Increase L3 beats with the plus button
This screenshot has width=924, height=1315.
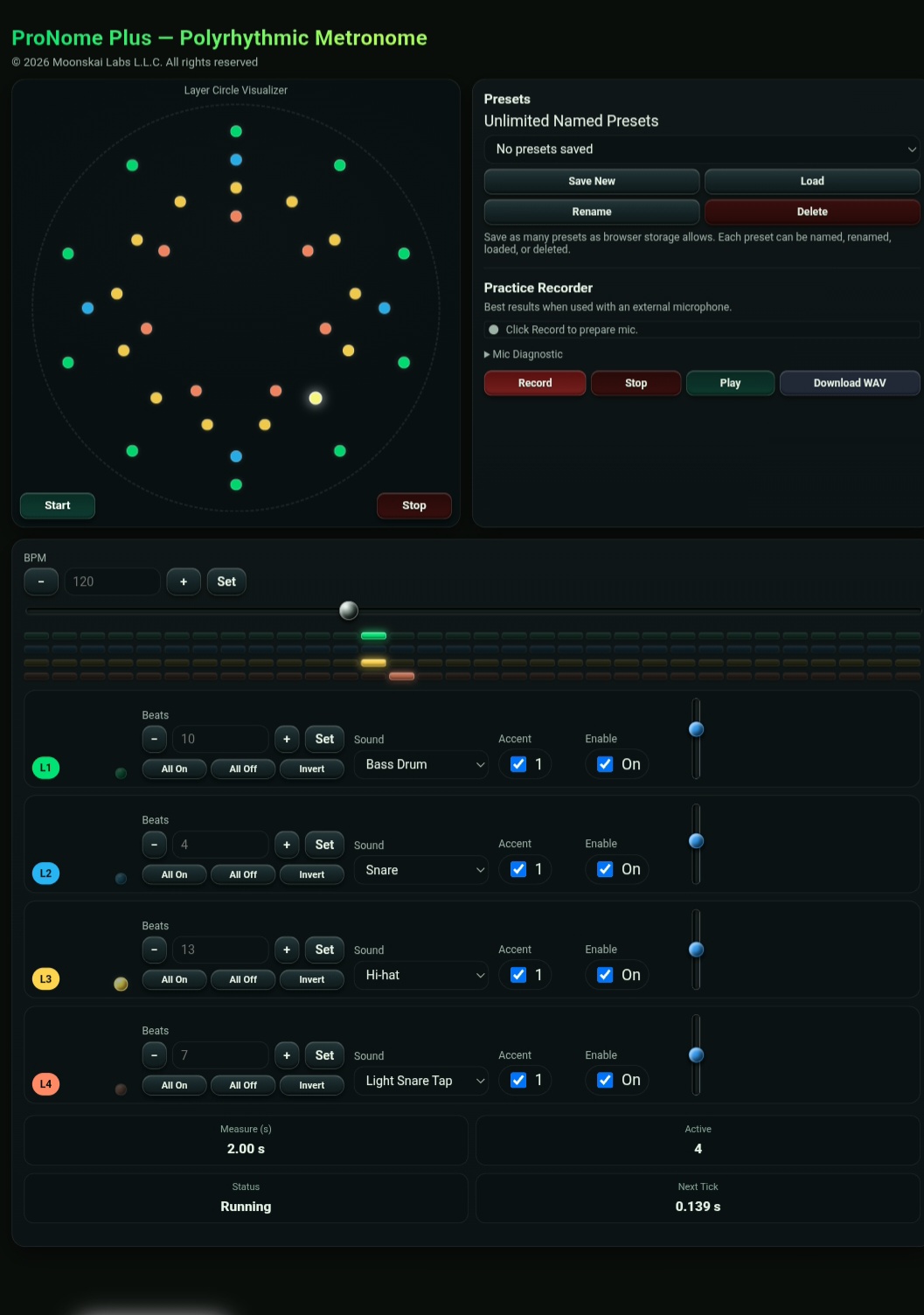click(287, 950)
